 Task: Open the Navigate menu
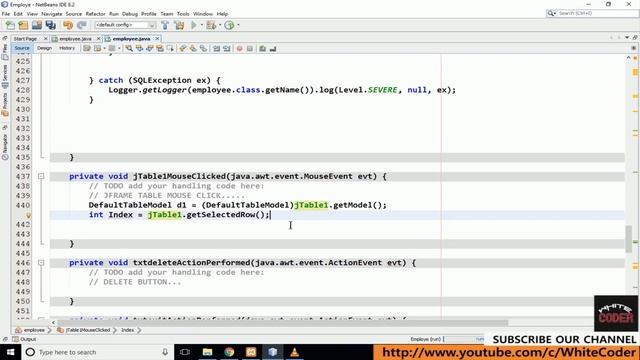52,14
